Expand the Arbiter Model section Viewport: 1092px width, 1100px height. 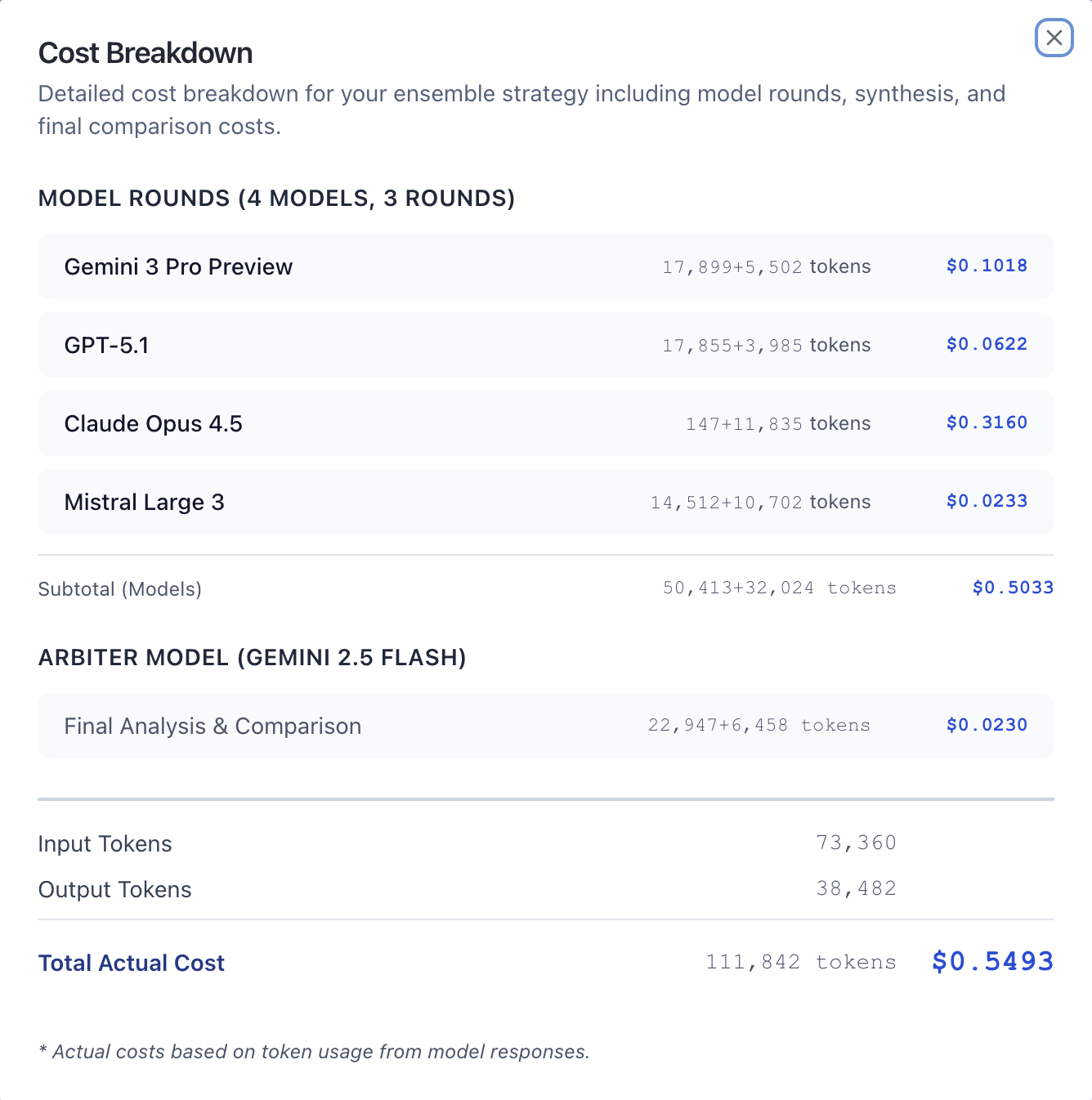coord(253,657)
